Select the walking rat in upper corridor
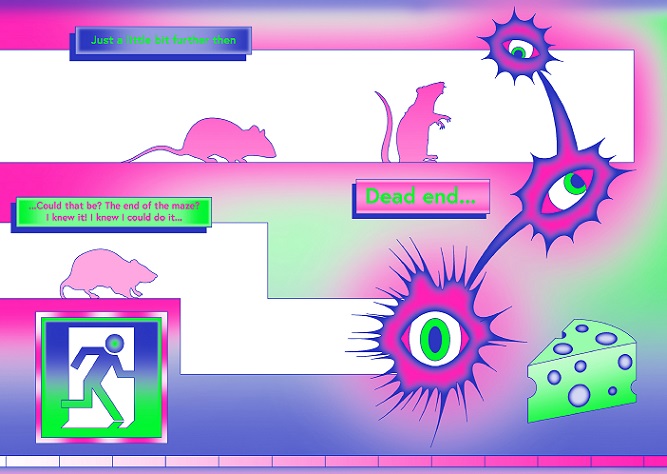The height and width of the screenshot is (474, 667). tap(200, 141)
